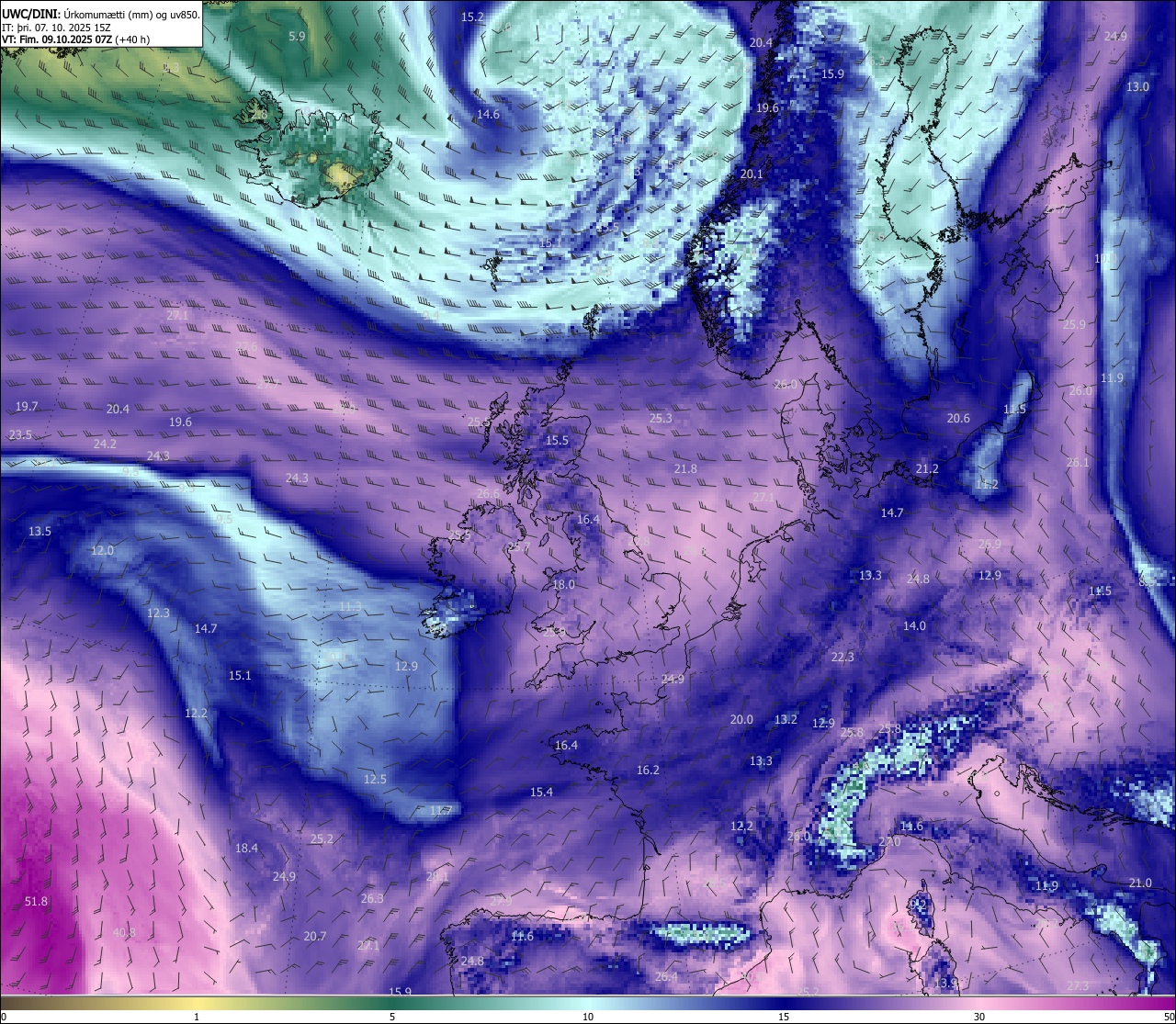Click the 26.1 value label
Image resolution: width=1176 pixels, height=1024 pixels.
pos(1078,463)
